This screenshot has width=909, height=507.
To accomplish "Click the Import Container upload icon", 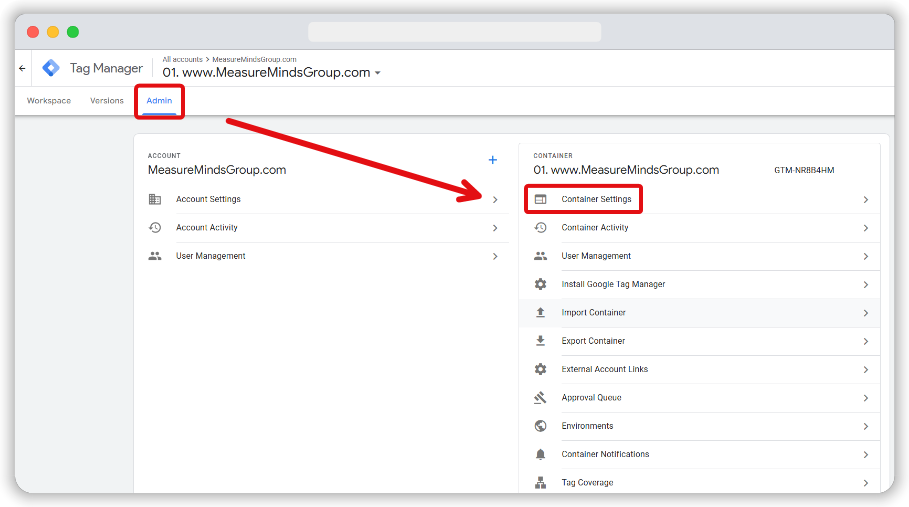I will pos(540,313).
